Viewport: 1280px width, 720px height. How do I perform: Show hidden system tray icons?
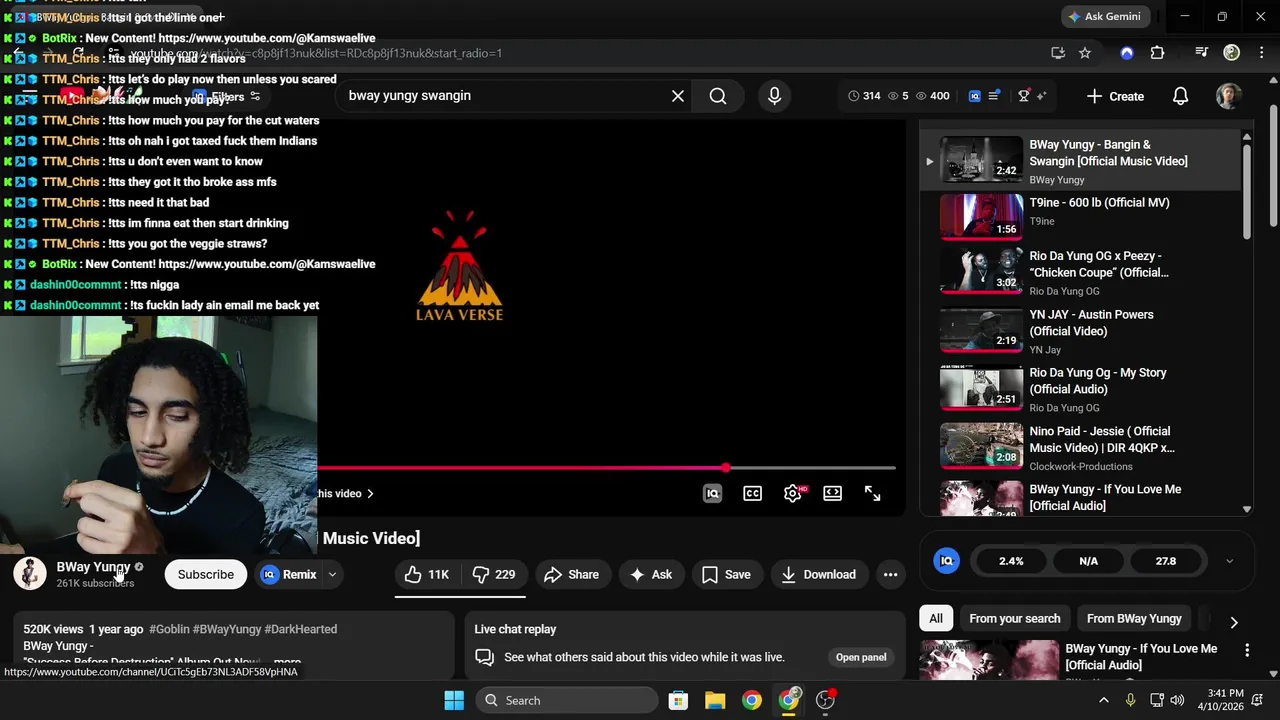[1104, 700]
